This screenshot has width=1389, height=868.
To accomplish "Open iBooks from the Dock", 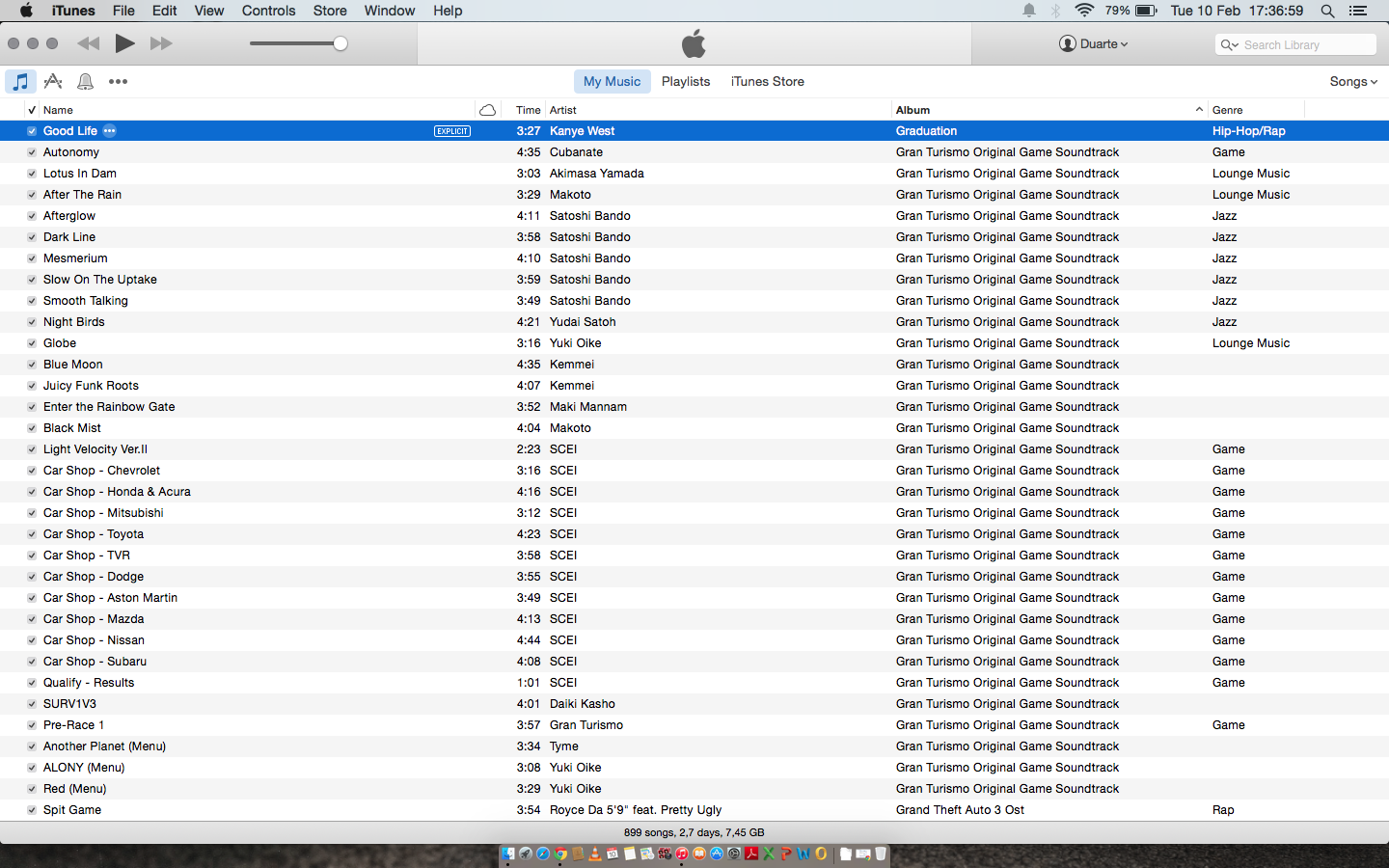I will click(x=699, y=854).
